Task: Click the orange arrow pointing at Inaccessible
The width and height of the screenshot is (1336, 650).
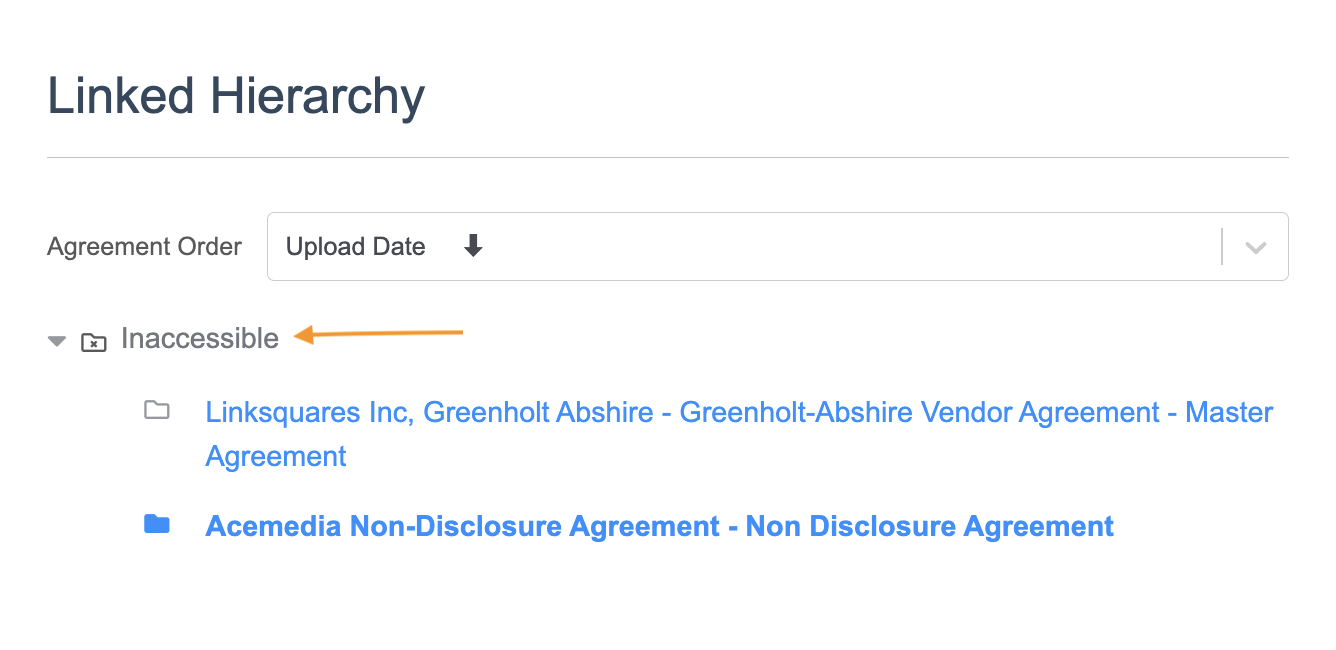Action: coord(380,335)
